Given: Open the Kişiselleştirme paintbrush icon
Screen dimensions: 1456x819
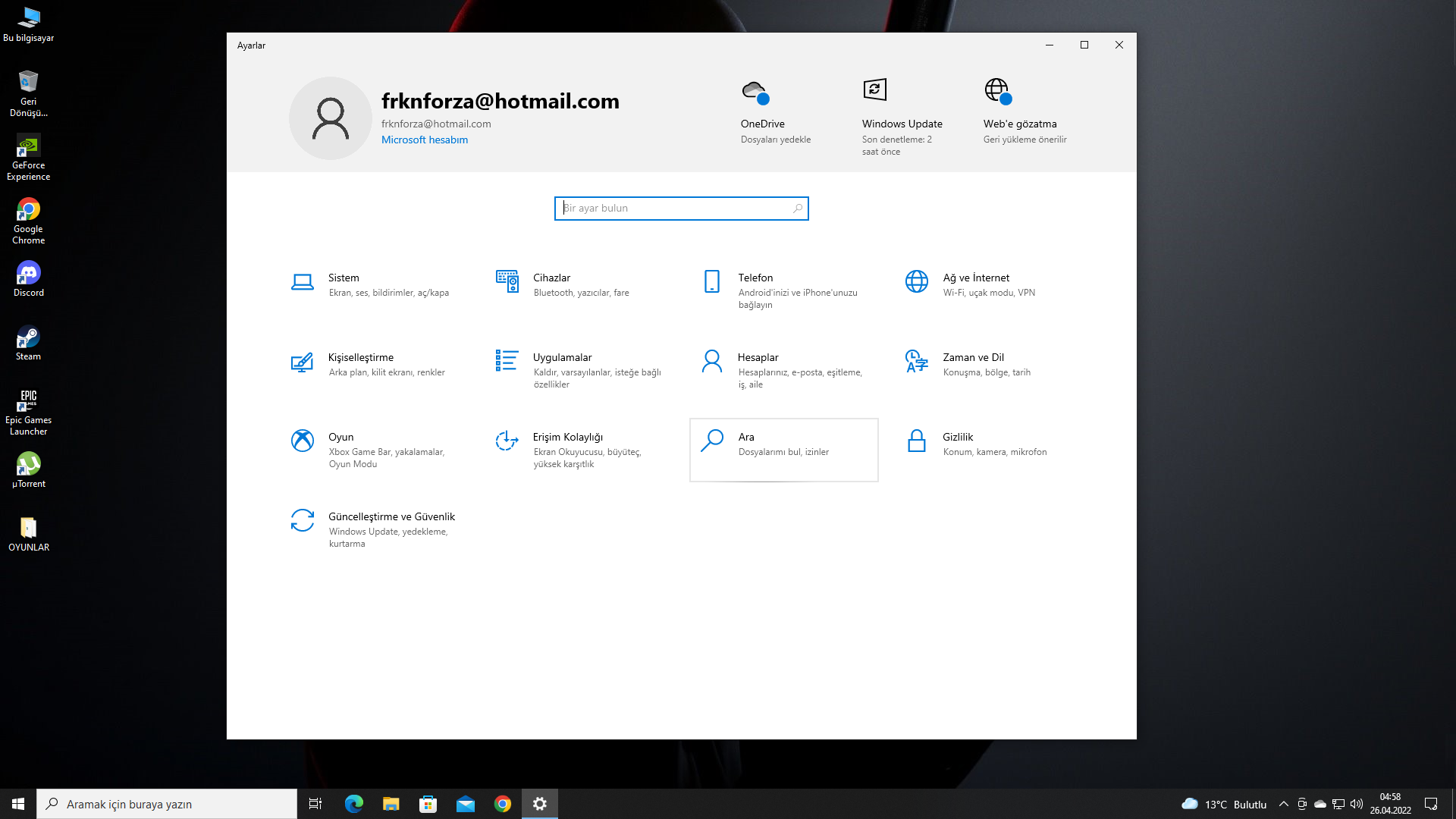Looking at the screenshot, I should pos(302,362).
